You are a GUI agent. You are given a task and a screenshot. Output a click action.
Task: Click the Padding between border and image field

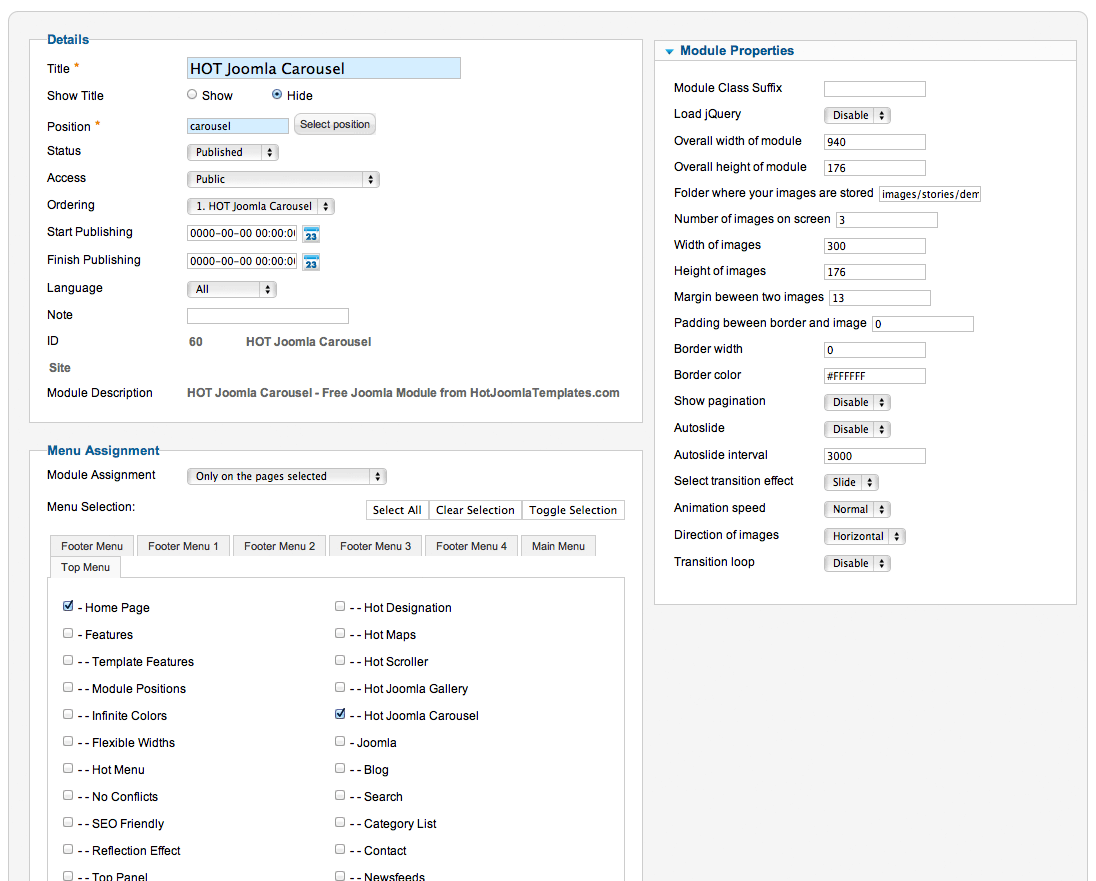tap(923, 324)
